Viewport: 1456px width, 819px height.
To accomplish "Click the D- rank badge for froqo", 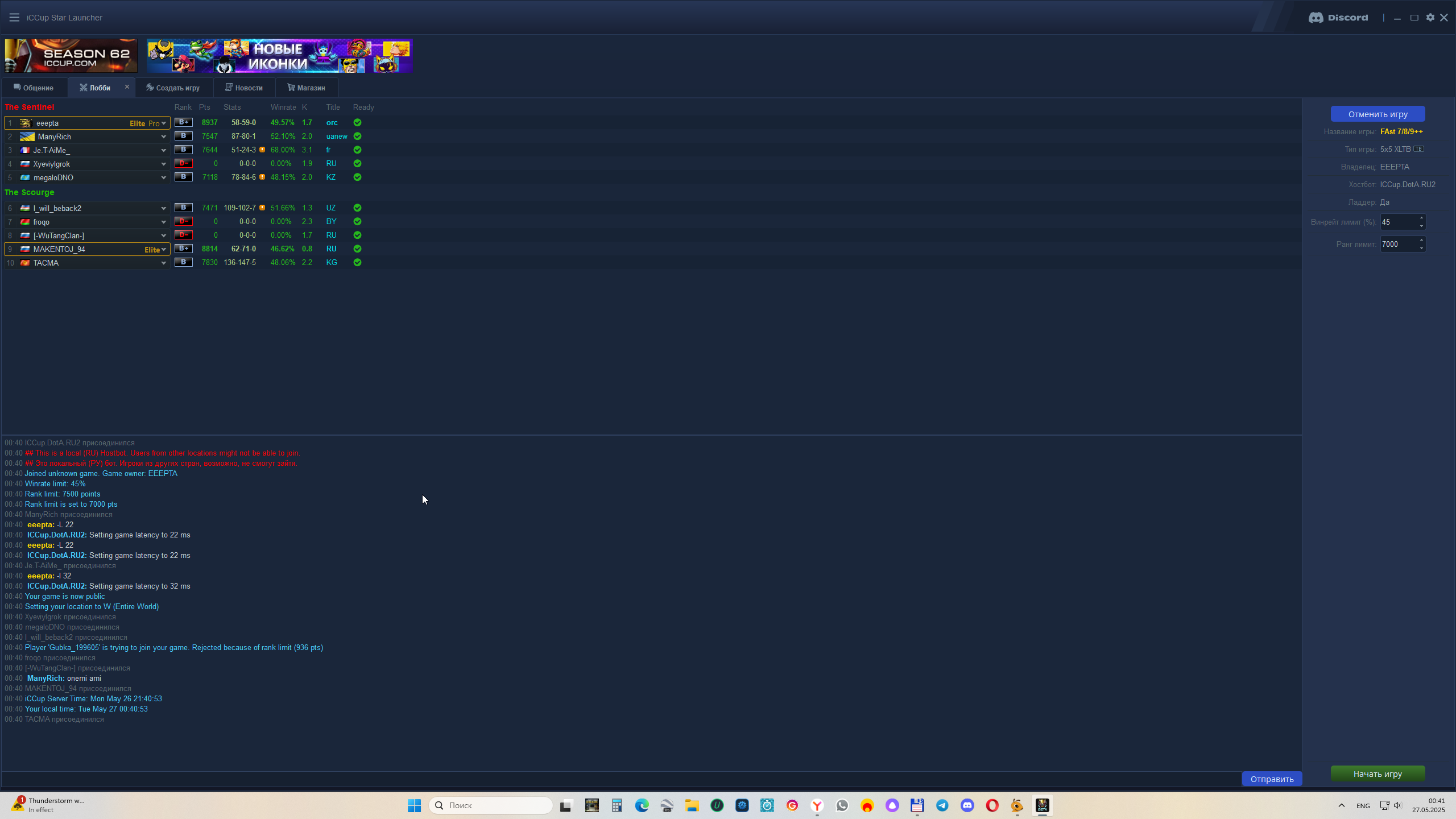I will (x=183, y=221).
